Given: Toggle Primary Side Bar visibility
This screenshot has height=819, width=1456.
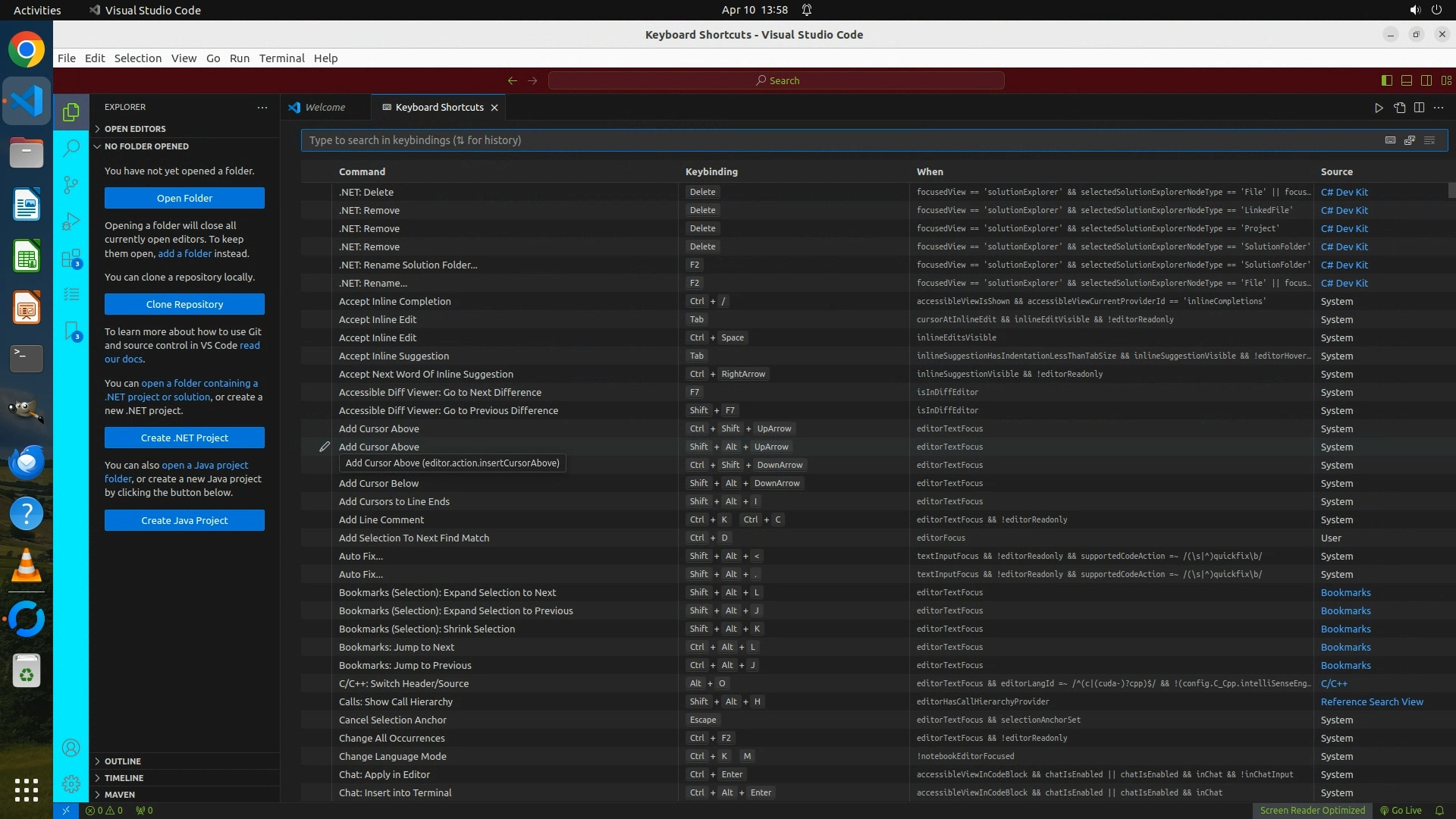Looking at the screenshot, I should pyautogui.click(x=1387, y=80).
